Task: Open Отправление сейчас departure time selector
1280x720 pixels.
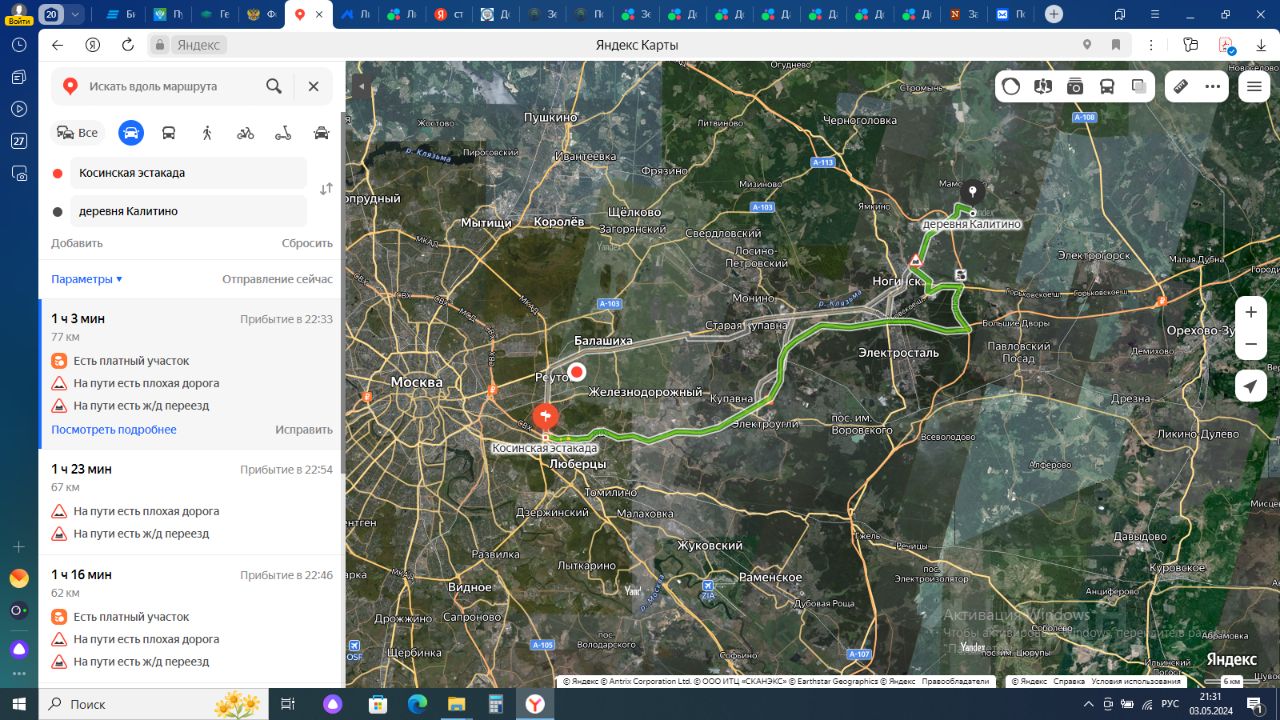Action: [277, 279]
